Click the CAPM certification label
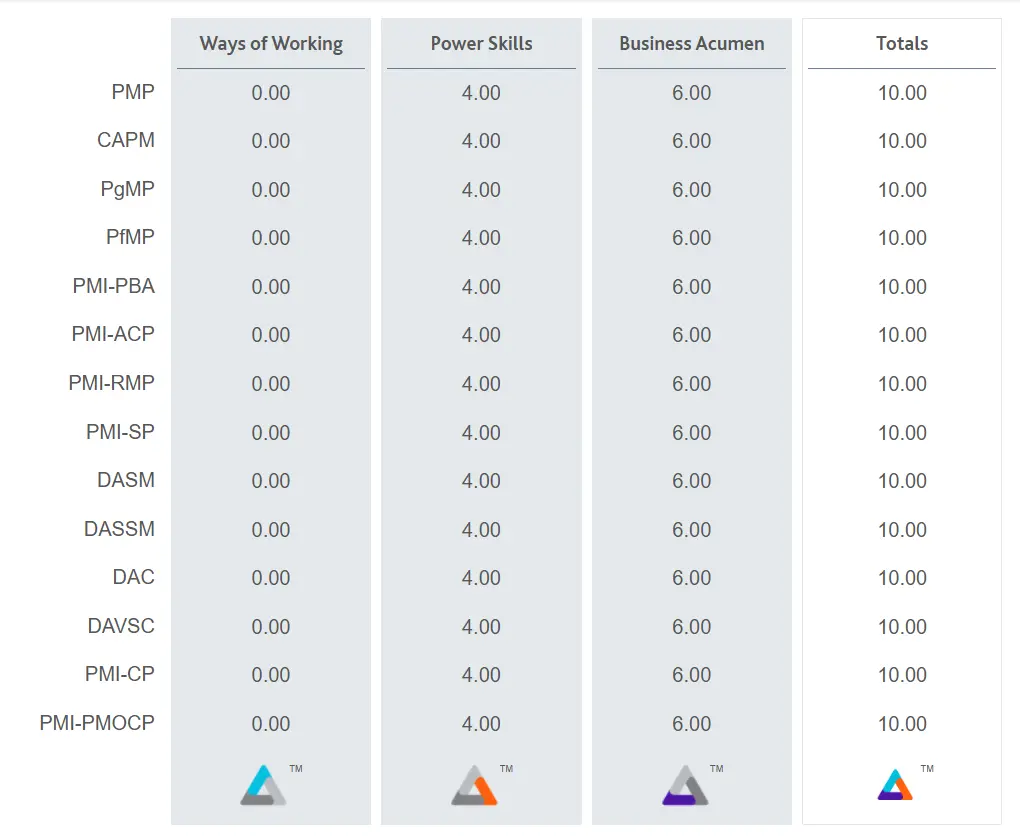This screenshot has width=1020, height=838. click(x=126, y=141)
